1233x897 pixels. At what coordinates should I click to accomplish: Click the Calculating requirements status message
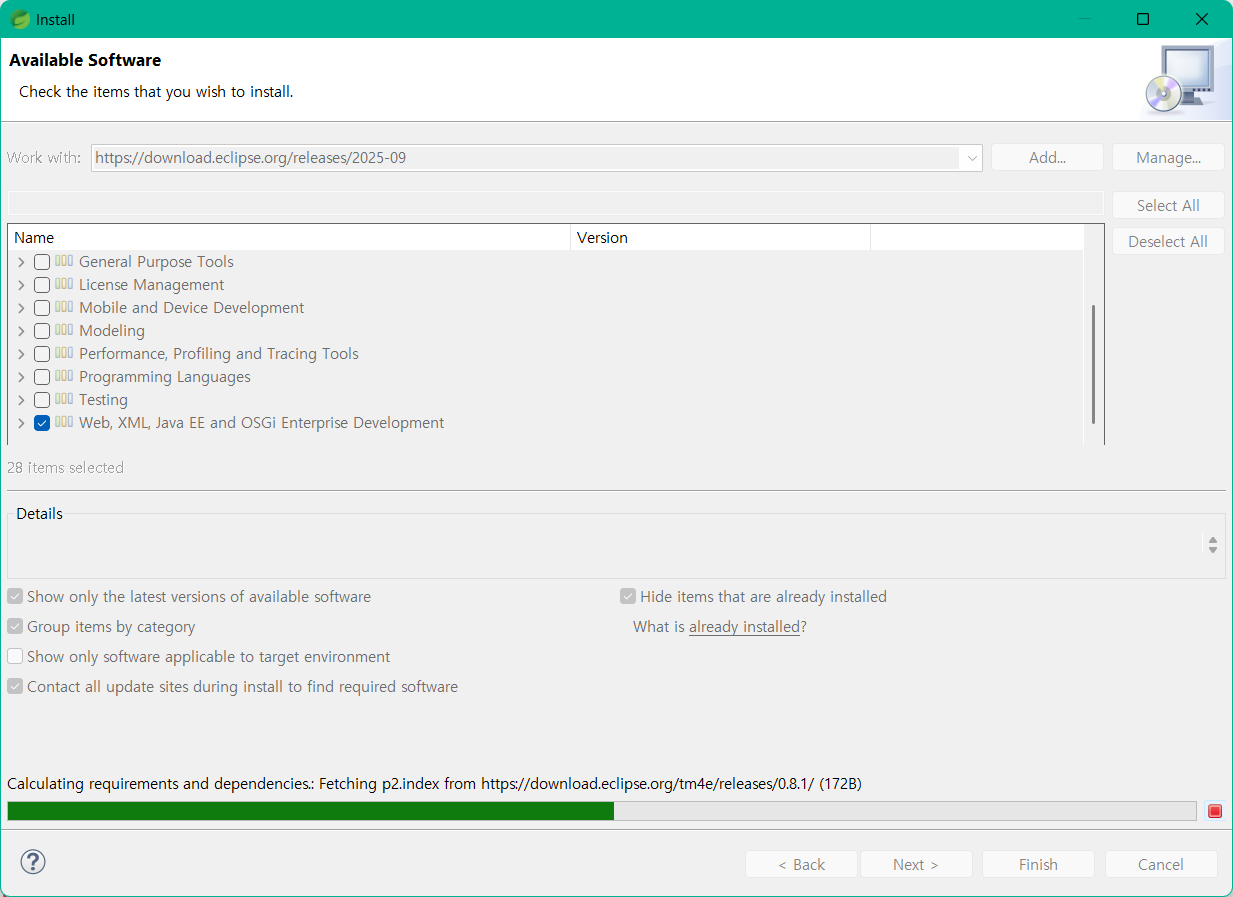click(434, 784)
